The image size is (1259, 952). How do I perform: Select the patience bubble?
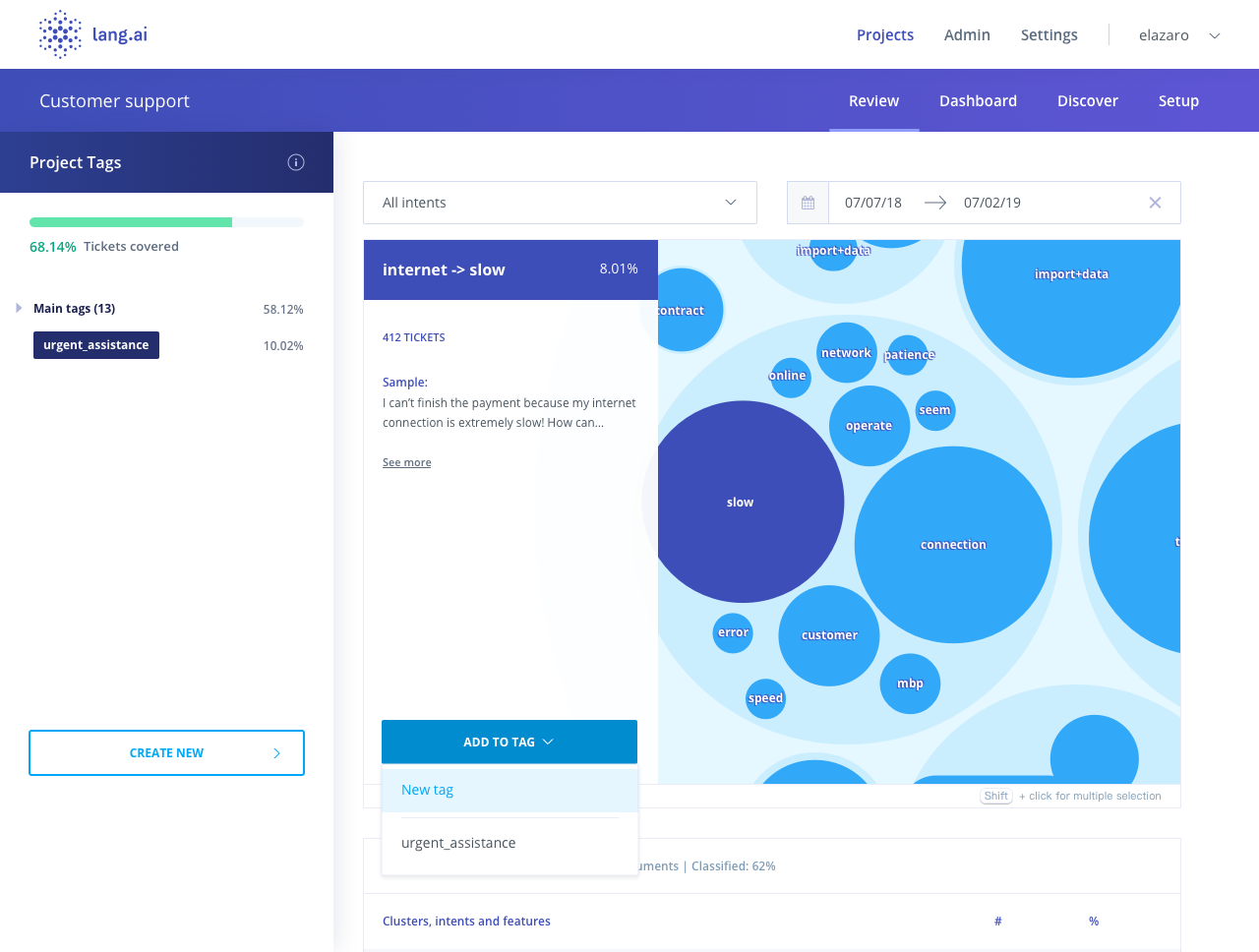click(x=909, y=355)
